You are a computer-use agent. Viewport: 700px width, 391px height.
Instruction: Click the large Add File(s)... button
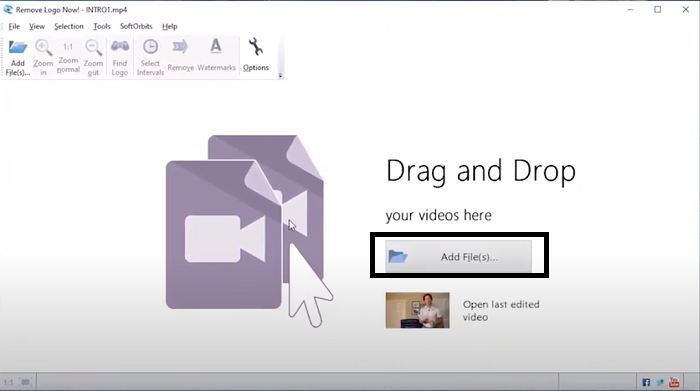pyautogui.click(x=458, y=257)
